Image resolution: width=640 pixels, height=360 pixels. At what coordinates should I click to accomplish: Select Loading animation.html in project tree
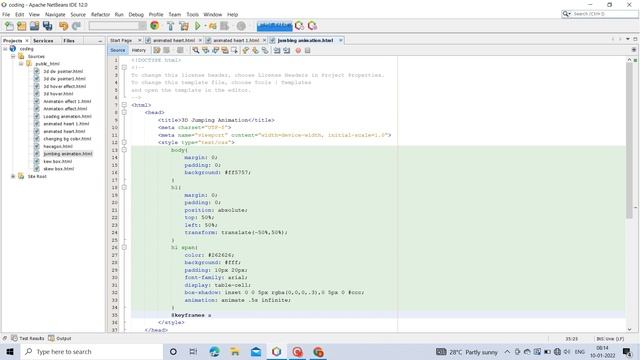(67, 116)
